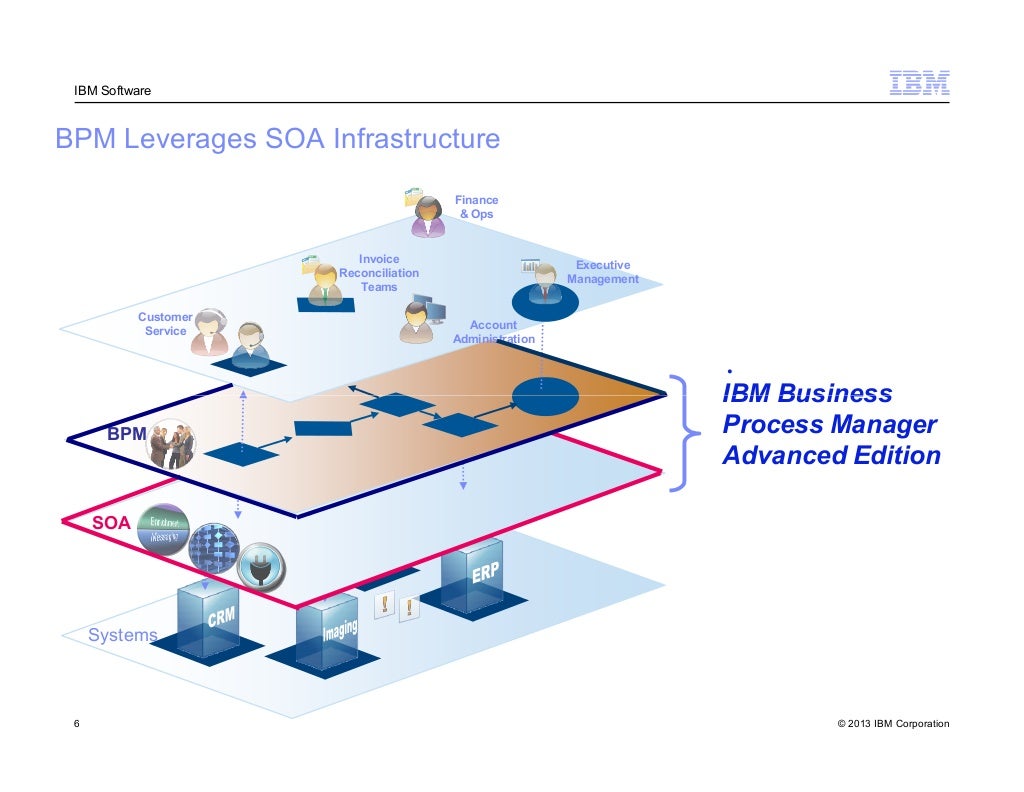Click the curly brace beside BPM layers
1024x792 pixels.
click(684, 433)
